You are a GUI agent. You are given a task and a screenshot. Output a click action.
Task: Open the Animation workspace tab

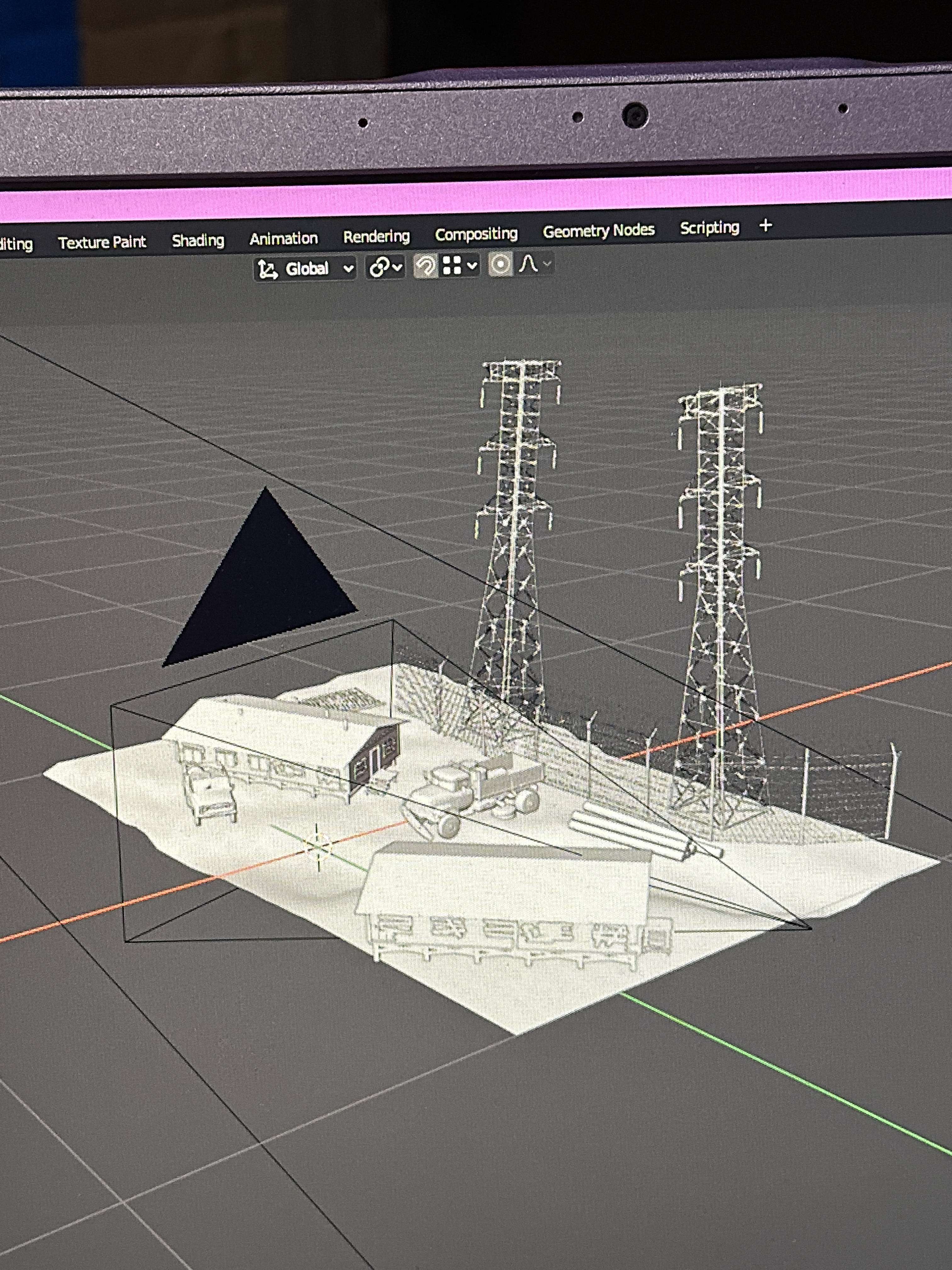283,238
